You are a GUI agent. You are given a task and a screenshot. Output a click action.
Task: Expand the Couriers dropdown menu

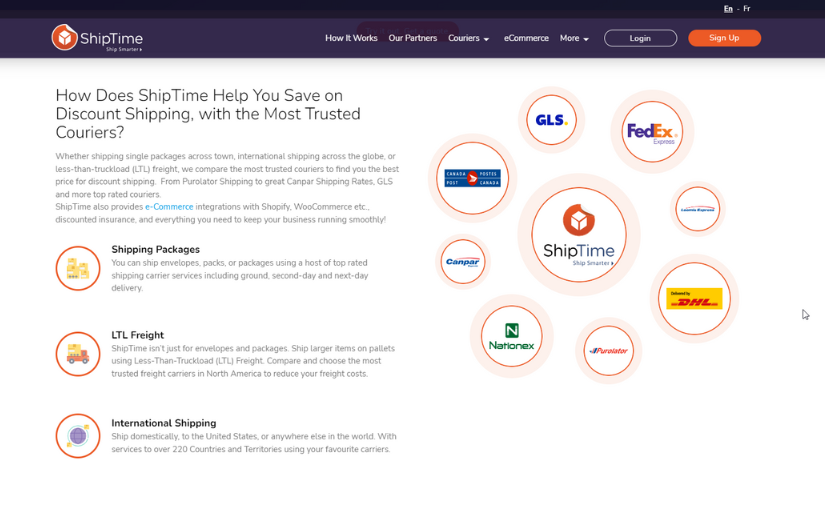pos(468,38)
